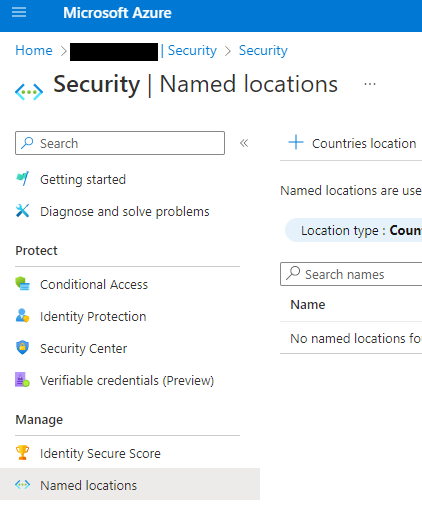Sort by the Name column header
This screenshot has height=505, width=422.
(308, 304)
